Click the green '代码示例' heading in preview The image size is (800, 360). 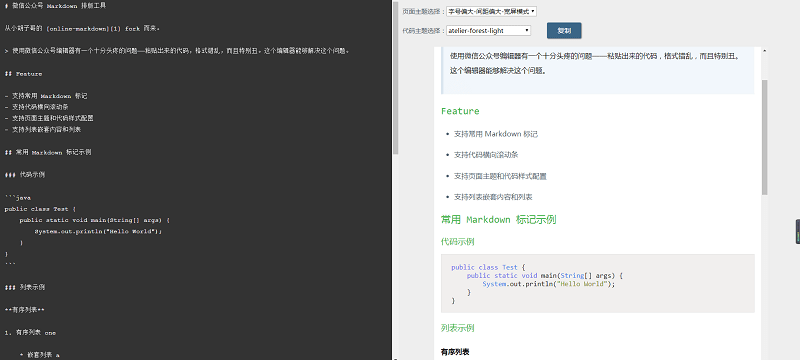coord(458,242)
